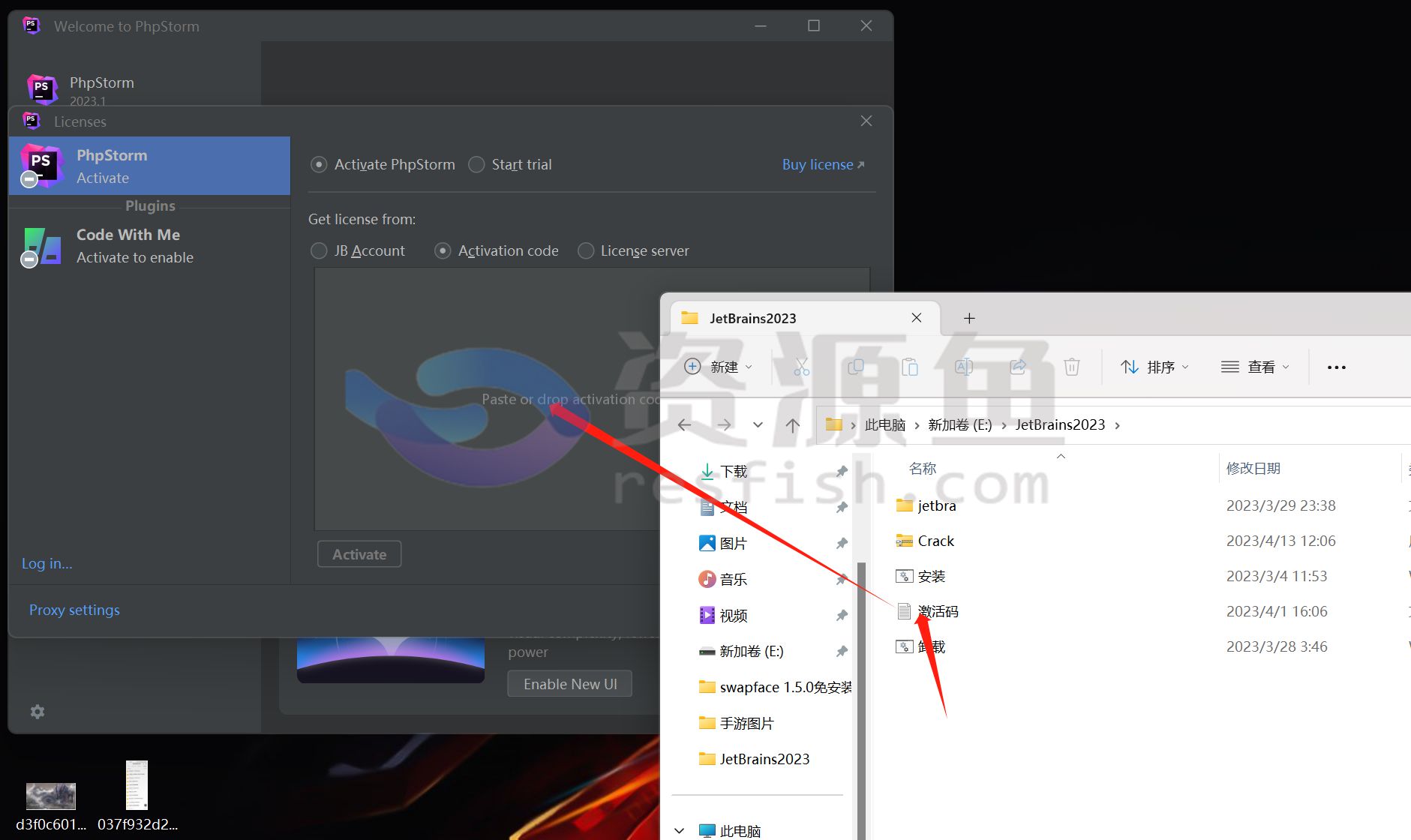Click the Copy icon in Explorer toolbar
The width and height of the screenshot is (1411, 840).
pyautogui.click(x=856, y=367)
